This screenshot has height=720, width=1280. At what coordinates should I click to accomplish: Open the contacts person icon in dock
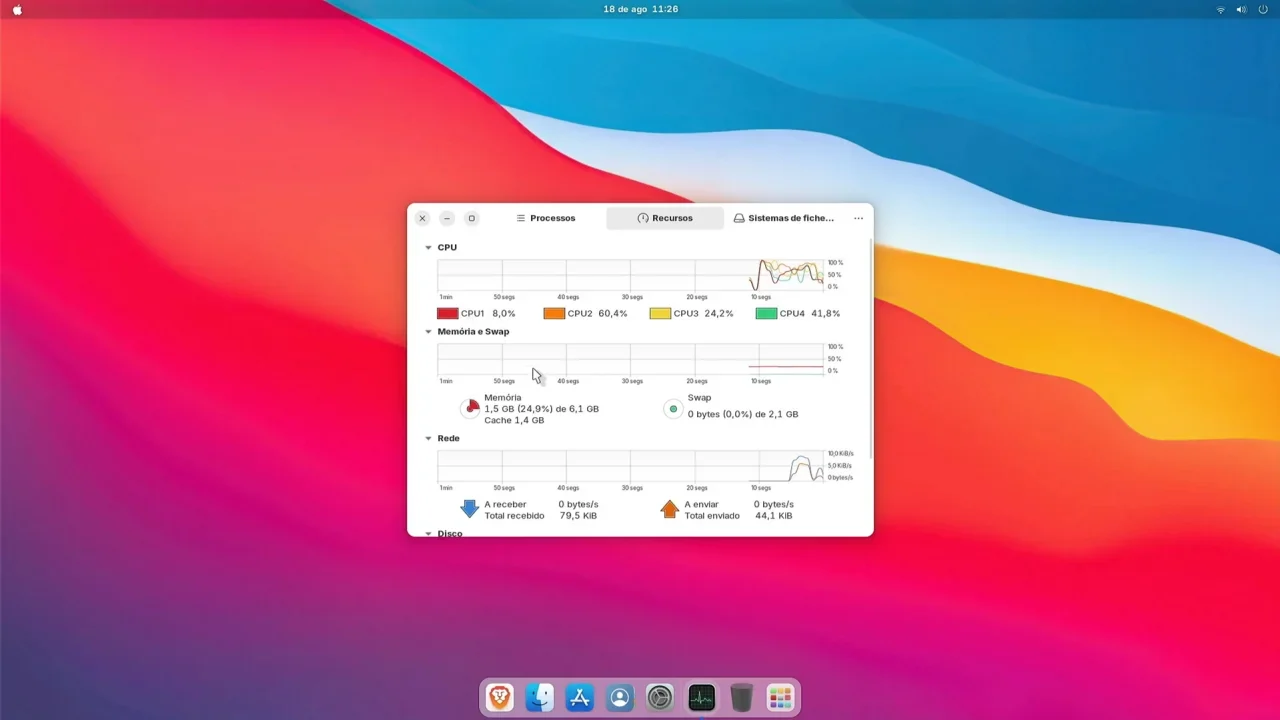[620, 697]
